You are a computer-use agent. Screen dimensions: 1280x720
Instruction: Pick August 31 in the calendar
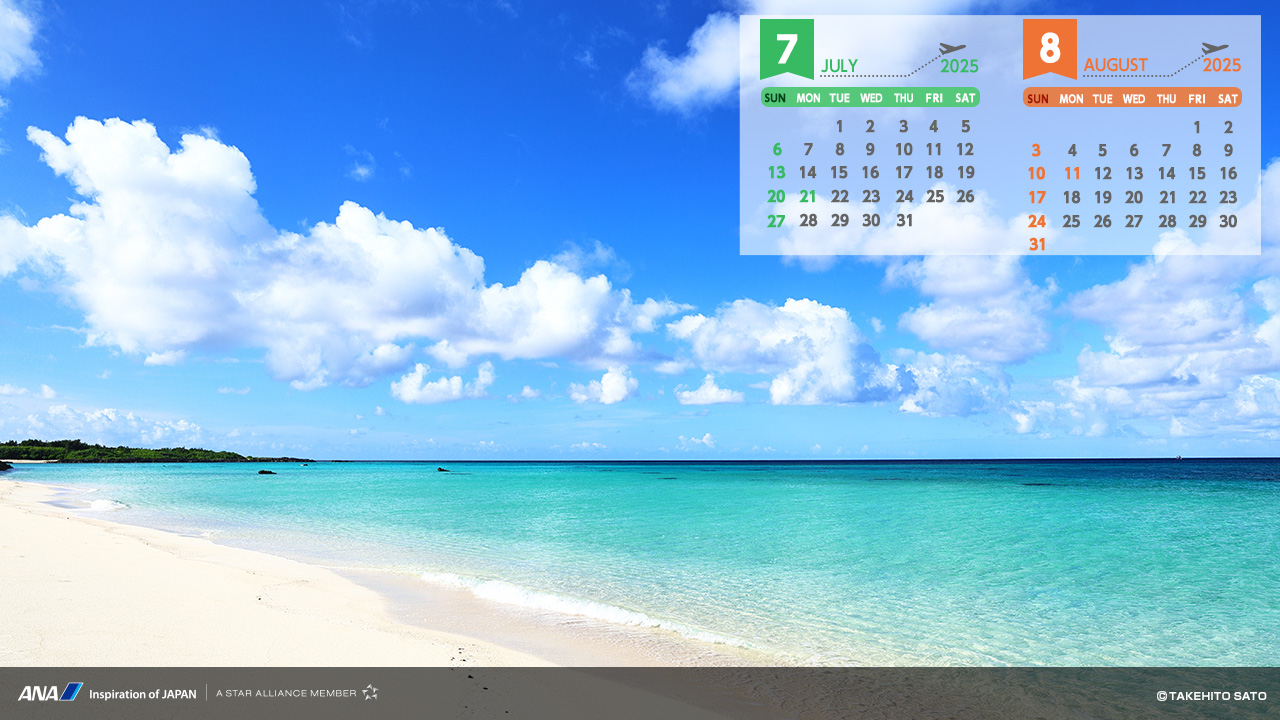(x=1037, y=245)
